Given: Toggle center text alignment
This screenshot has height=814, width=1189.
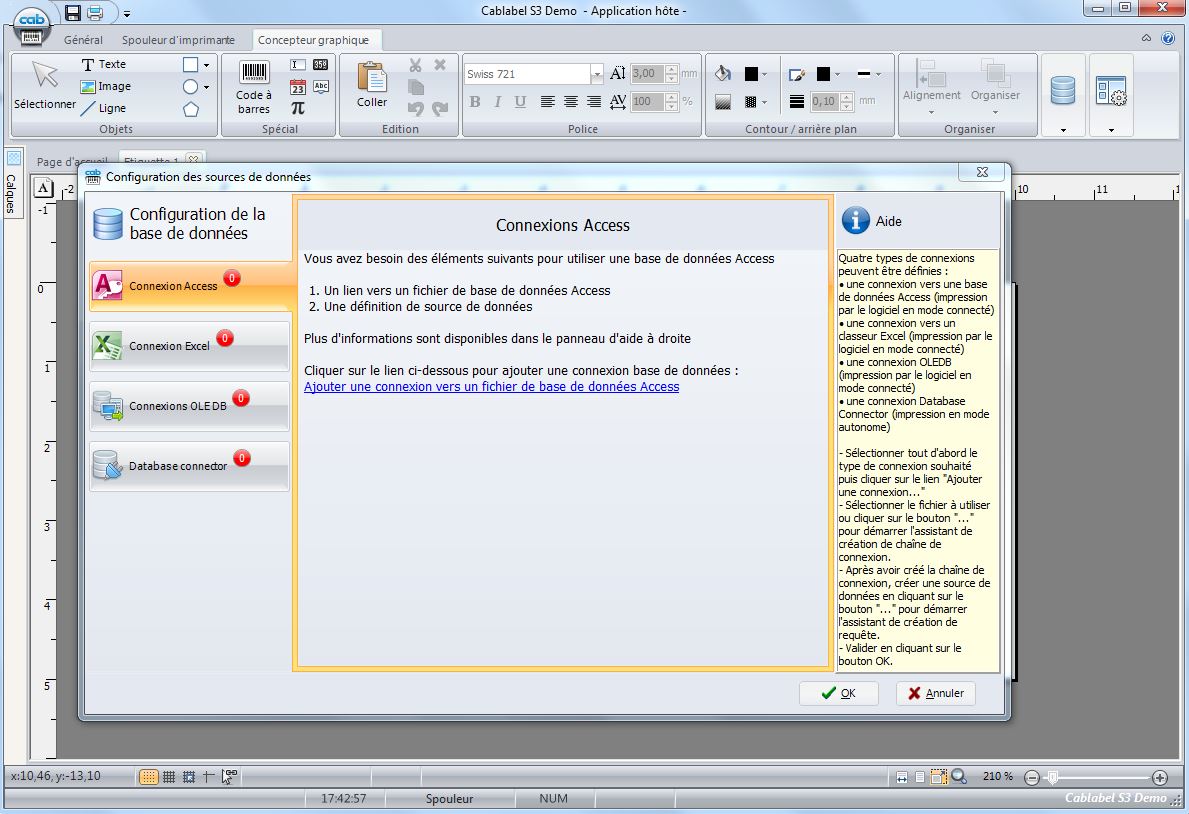Looking at the screenshot, I should pyautogui.click(x=571, y=102).
